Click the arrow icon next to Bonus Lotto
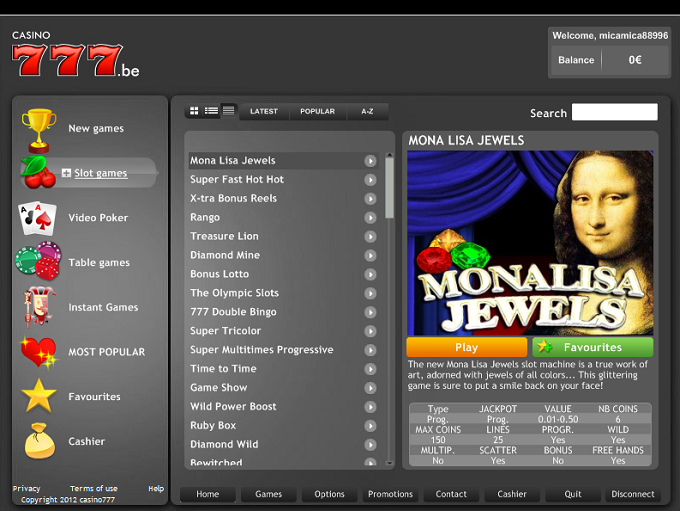 pyautogui.click(x=370, y=275)
